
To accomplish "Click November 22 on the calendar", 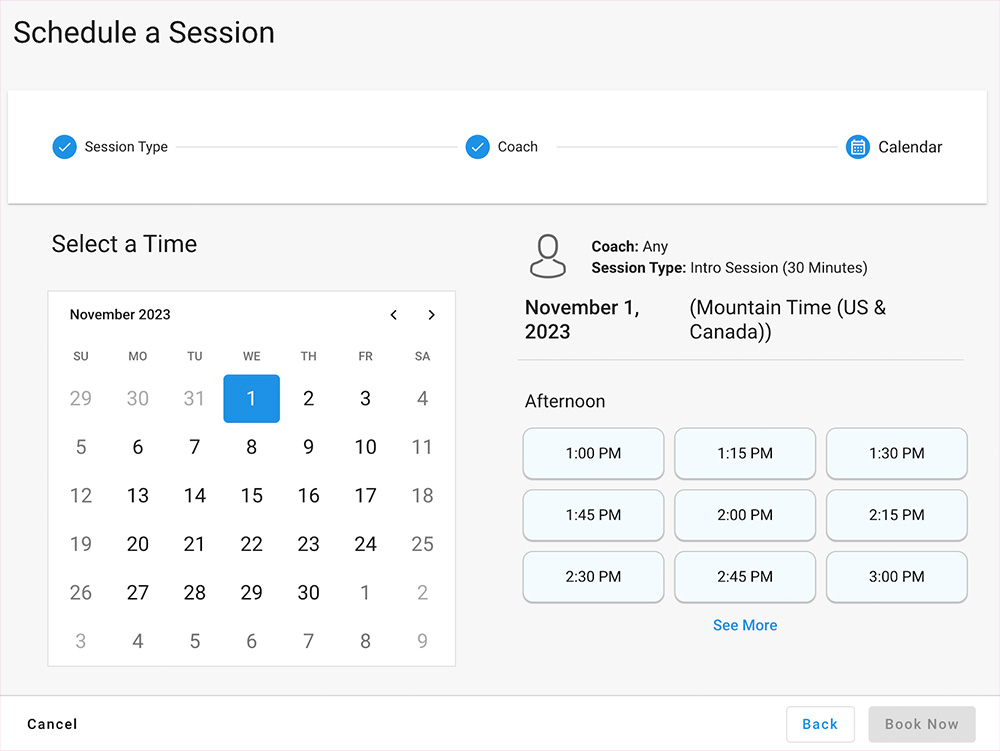I will (x=251, y=544).
